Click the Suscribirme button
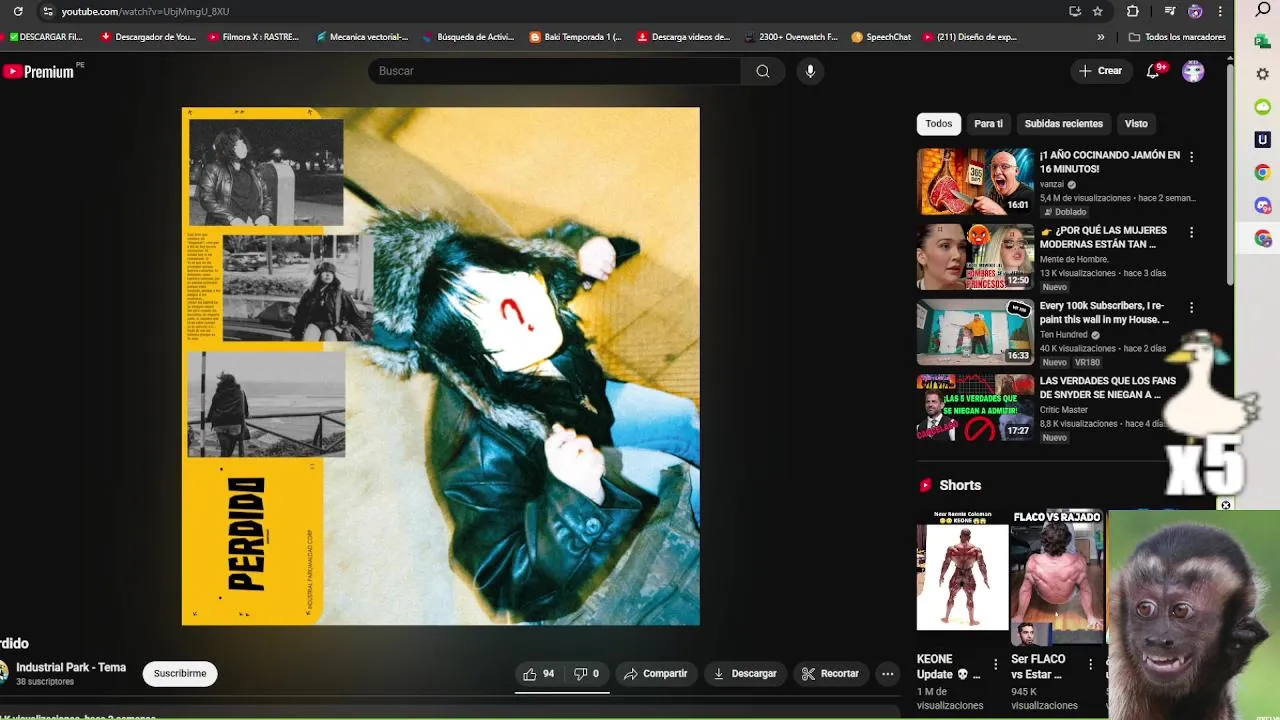 pyautogui.click(x=180, y=673)
